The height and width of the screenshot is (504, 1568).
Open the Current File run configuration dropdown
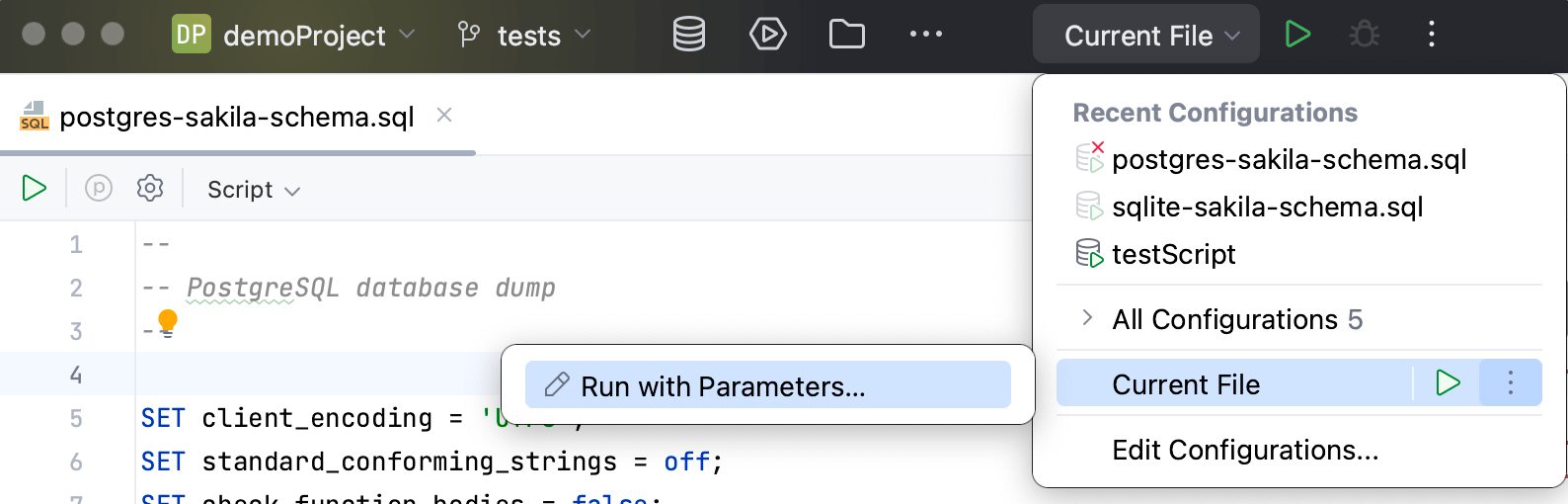pos(1145,36)
